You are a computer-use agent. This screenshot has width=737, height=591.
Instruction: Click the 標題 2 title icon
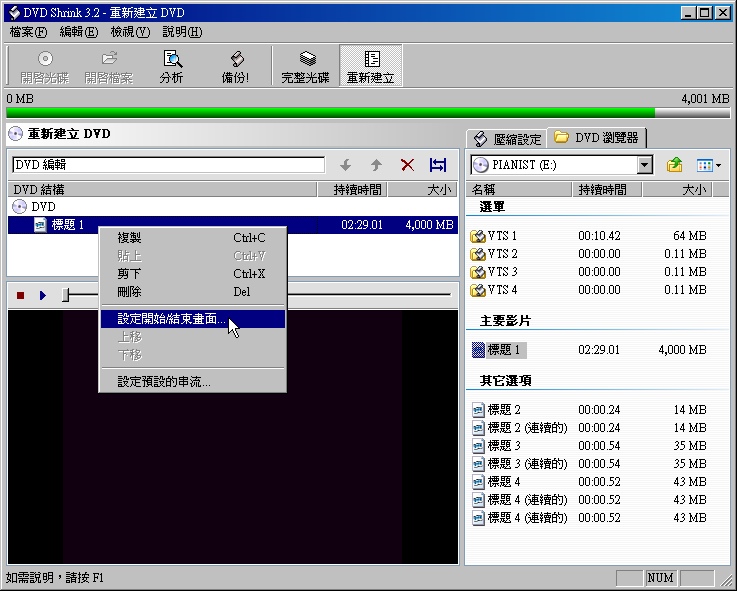[x=478, y=410]
